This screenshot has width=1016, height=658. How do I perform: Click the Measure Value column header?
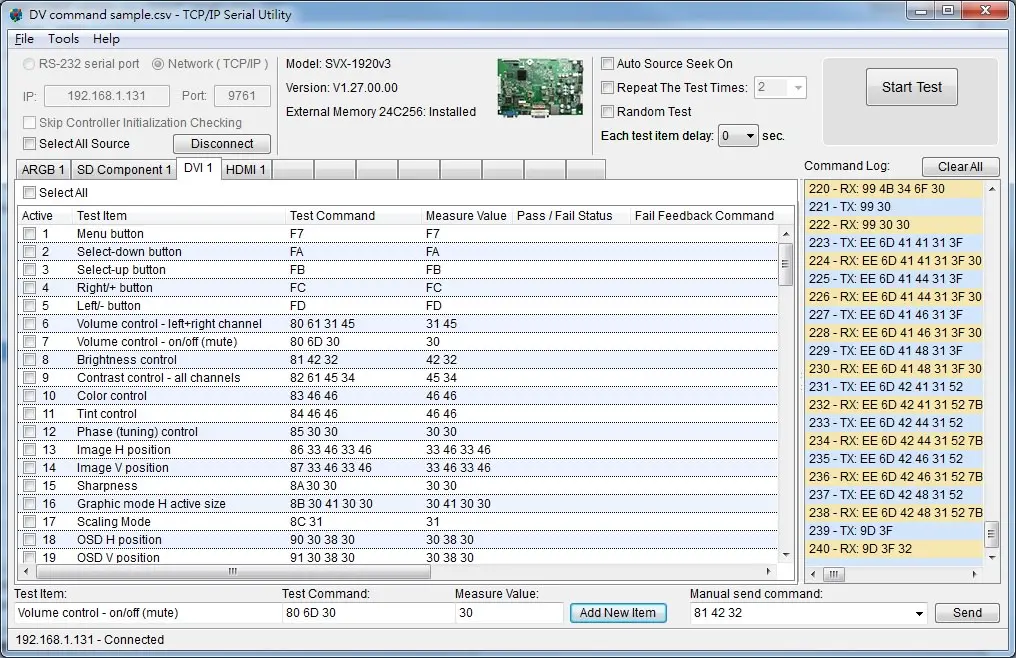click(x=466, y=216)
